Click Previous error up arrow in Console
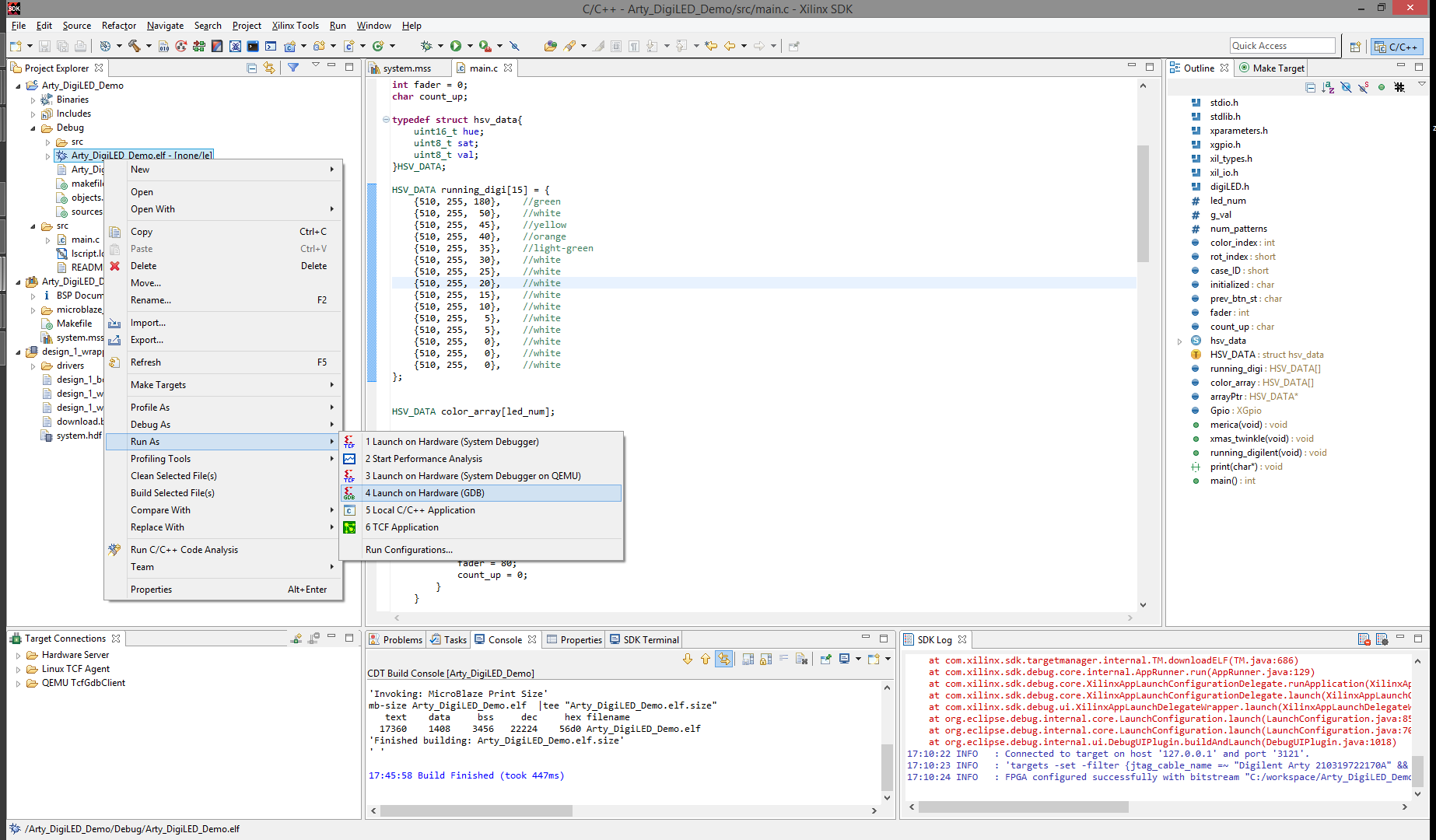Screen dimensions: 1436x840 706,660
